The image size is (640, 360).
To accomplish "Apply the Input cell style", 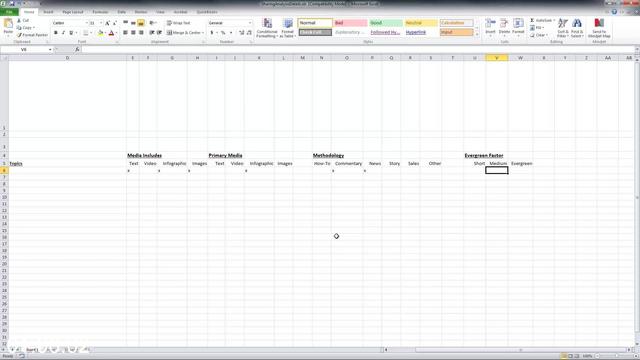I will click(x=456, y=32).
